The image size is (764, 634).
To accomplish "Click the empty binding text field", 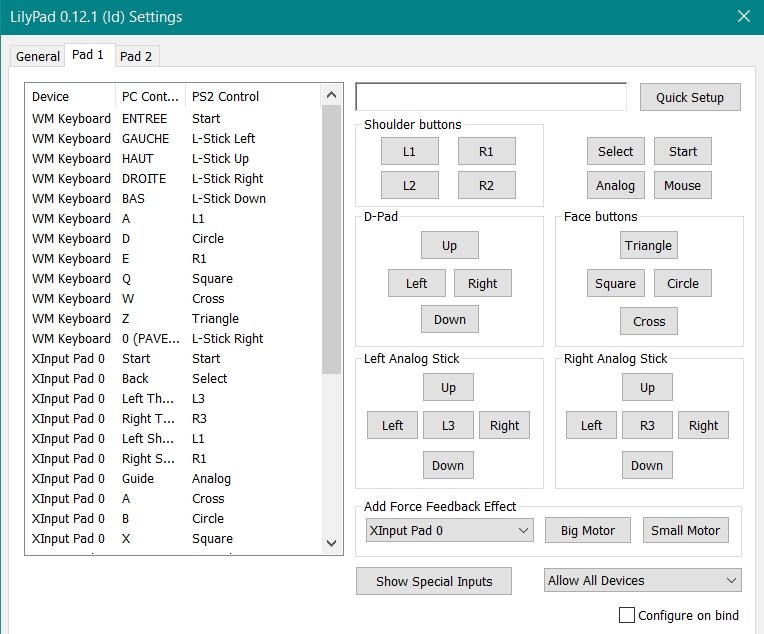I will [491, 96].
